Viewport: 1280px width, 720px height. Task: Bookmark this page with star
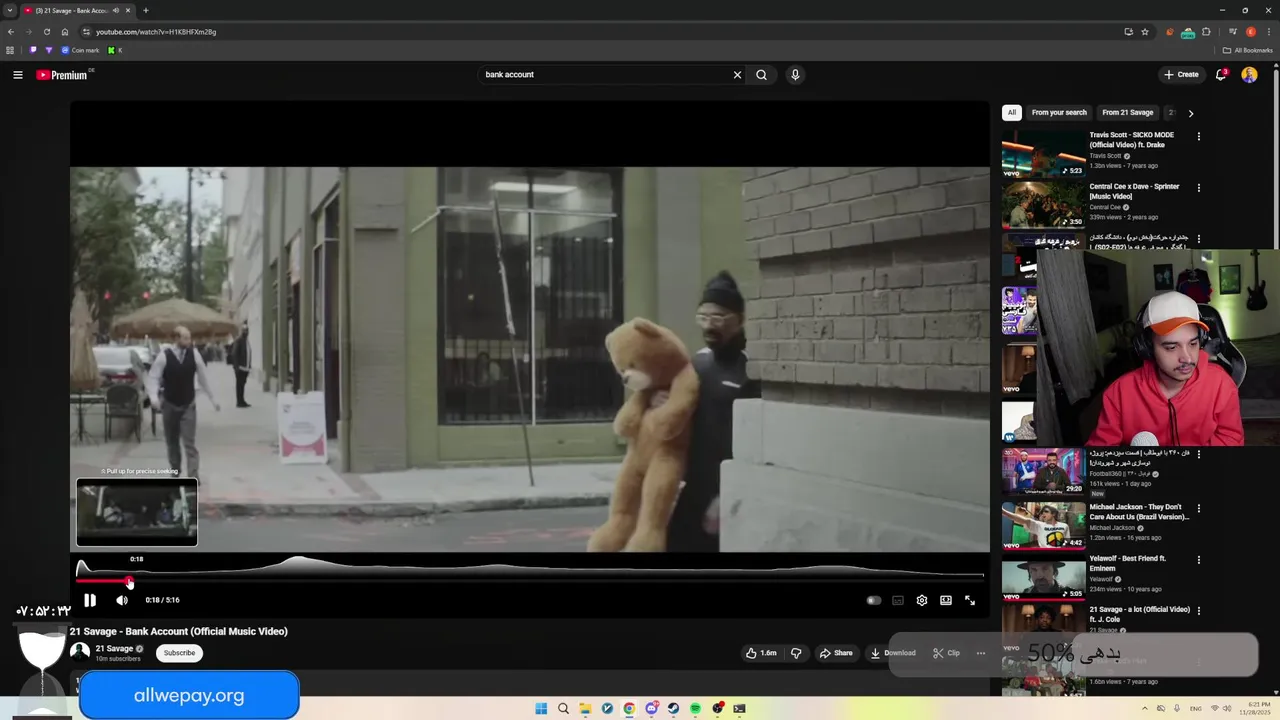tap(1145, 32)
